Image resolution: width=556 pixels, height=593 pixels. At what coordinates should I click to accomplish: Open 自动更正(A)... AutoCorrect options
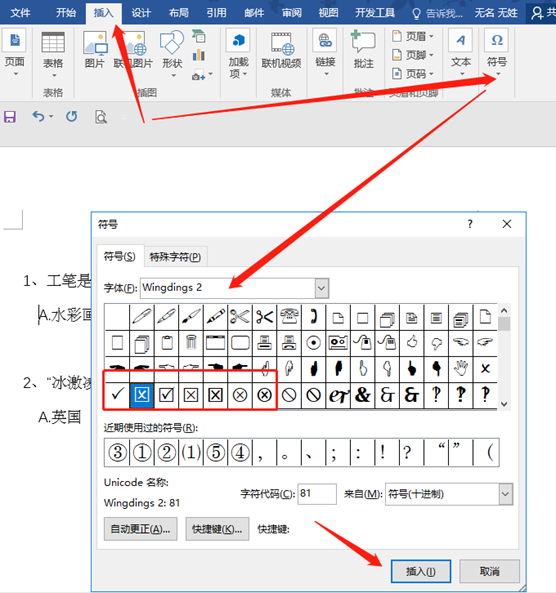coord(140,529)
